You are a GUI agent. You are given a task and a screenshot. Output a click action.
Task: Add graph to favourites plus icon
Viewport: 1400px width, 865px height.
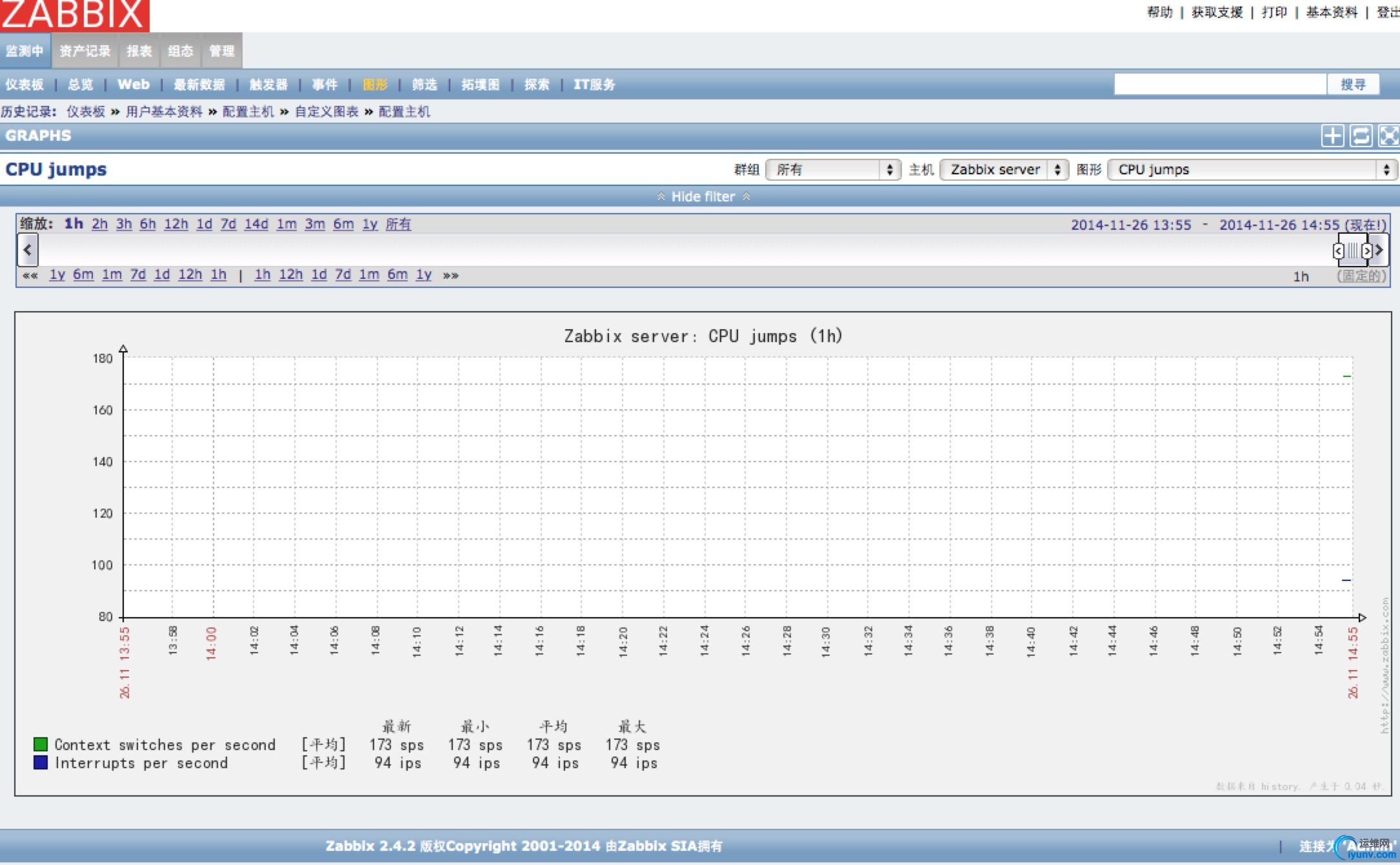[x=1332, y=136]
